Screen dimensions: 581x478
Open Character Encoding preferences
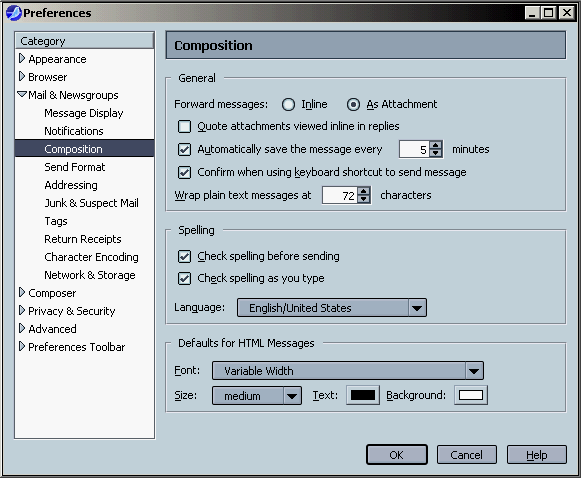click(91, 257)
